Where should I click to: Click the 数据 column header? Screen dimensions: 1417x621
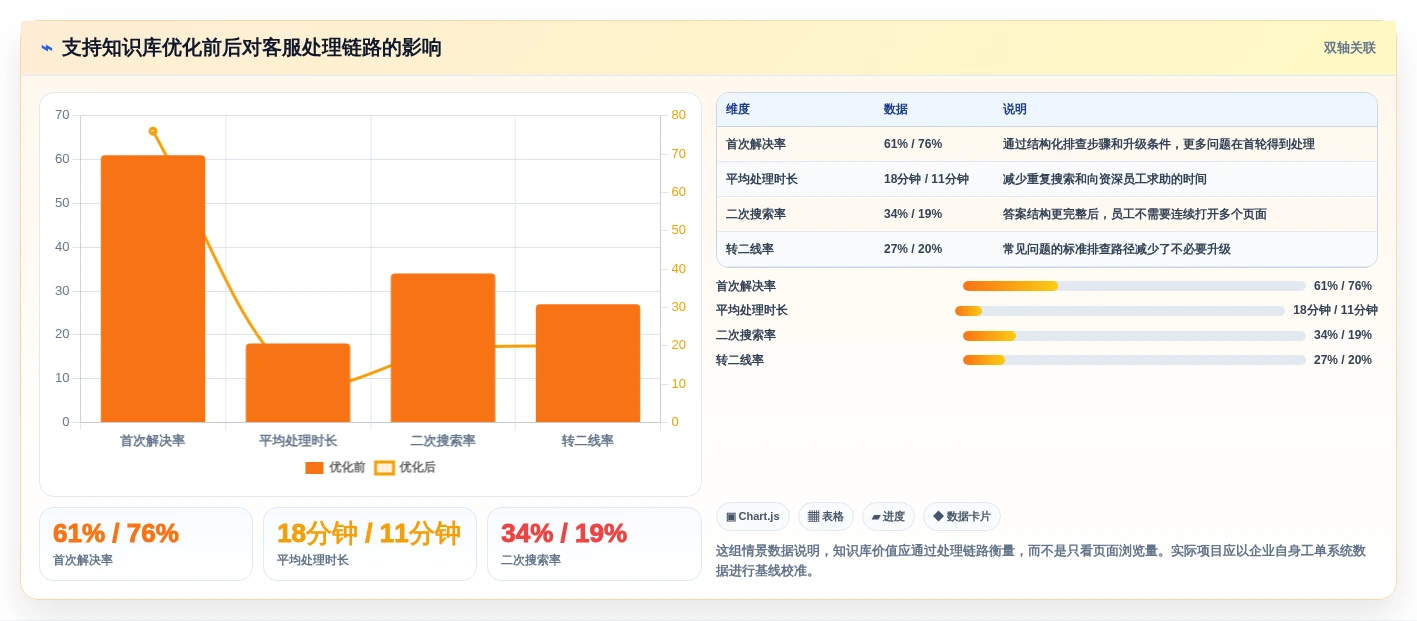(x=896, y=110)
